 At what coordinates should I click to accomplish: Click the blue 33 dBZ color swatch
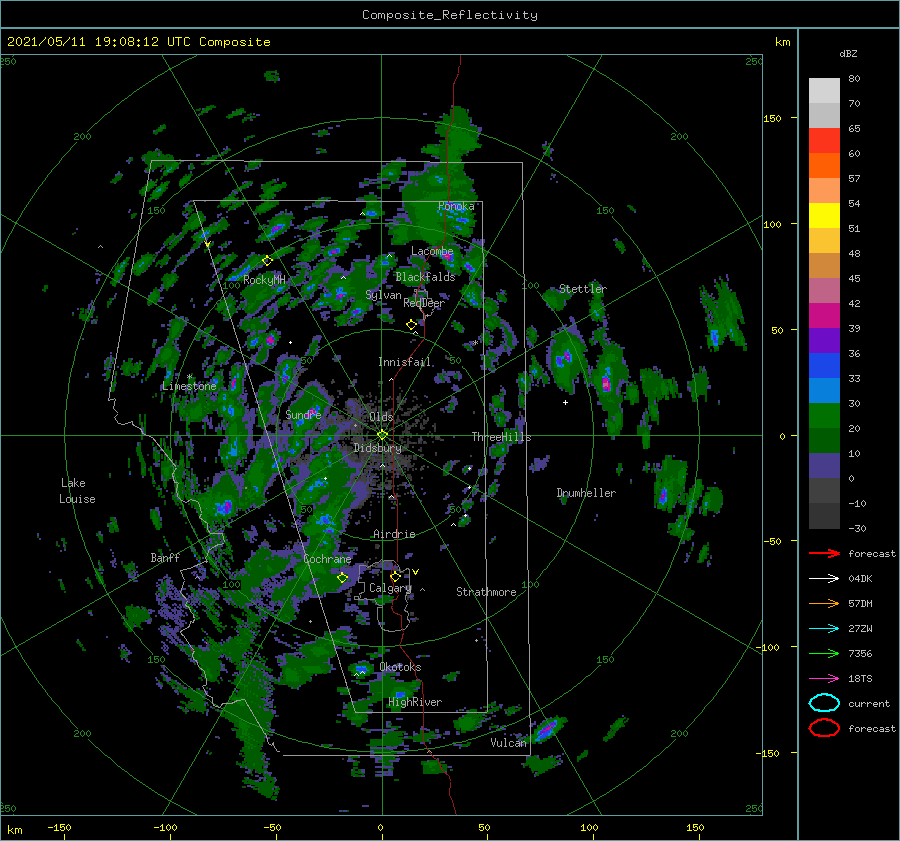[x=824, y=366]
